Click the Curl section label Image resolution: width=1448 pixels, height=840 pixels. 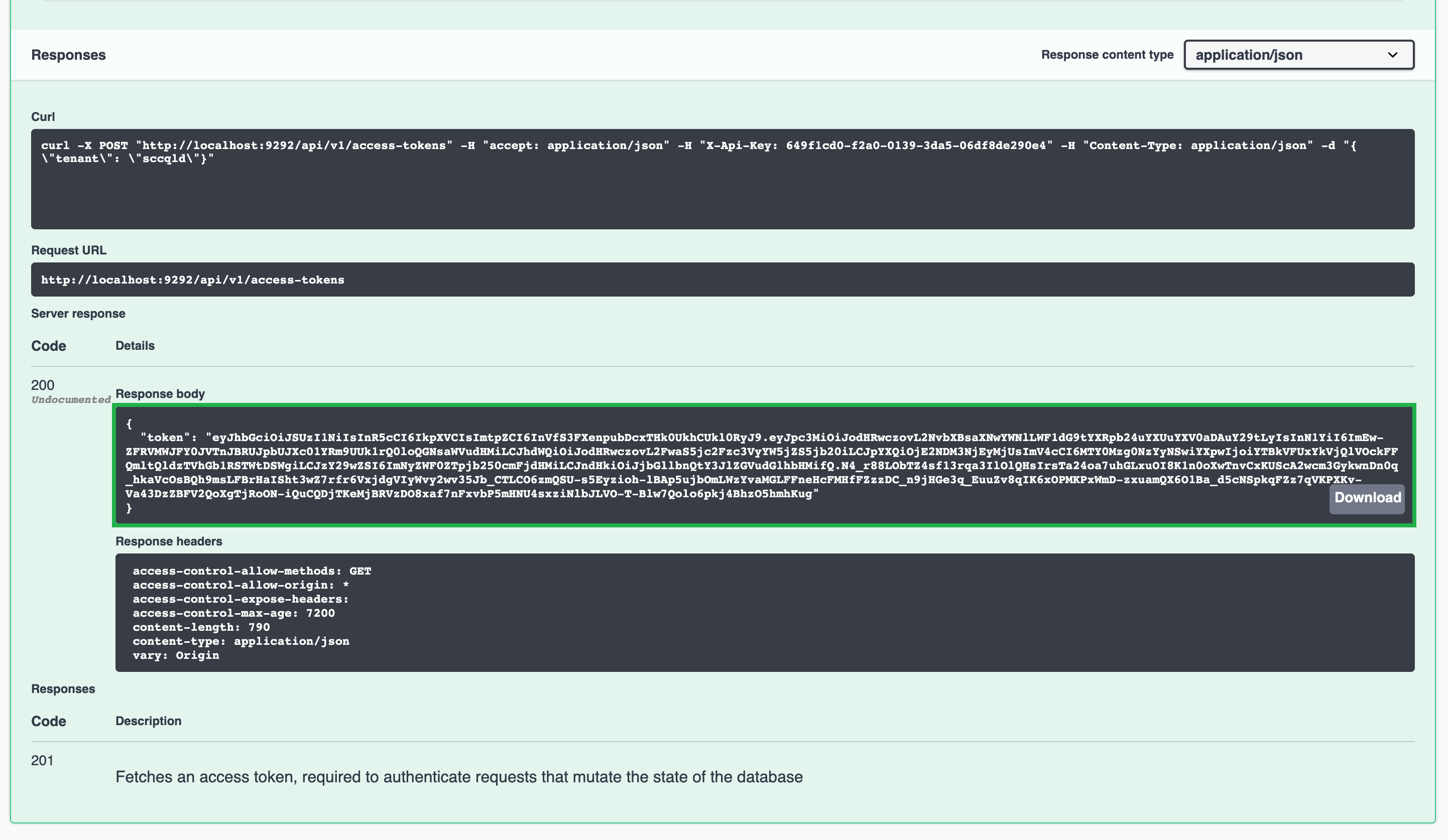click(x=43, y=116)
